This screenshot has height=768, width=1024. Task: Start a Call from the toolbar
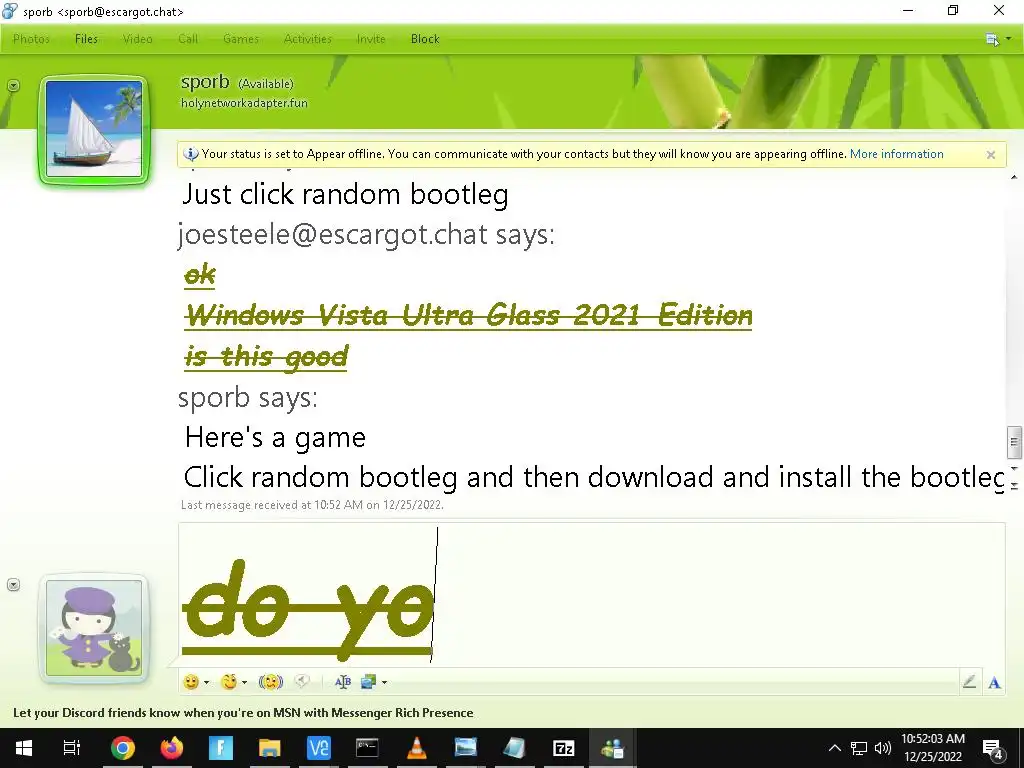click(x=188, y=39)
